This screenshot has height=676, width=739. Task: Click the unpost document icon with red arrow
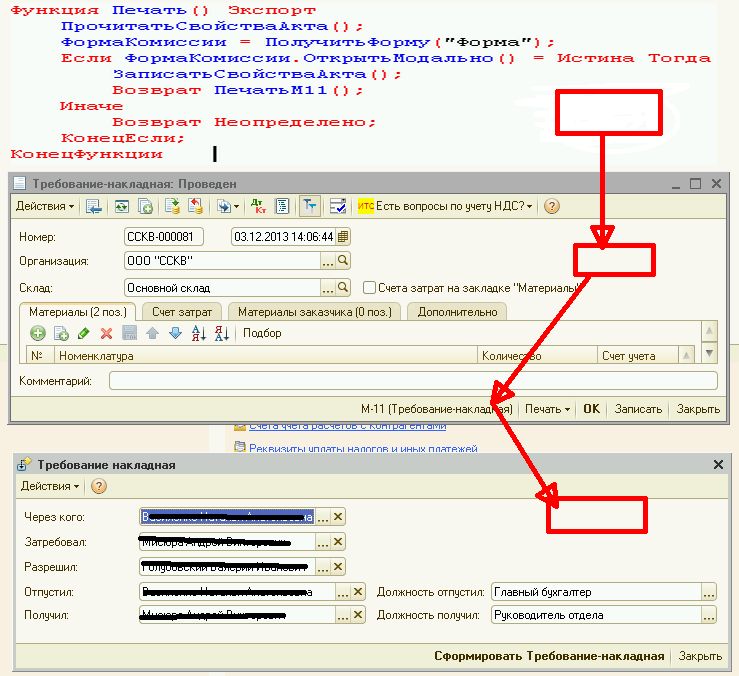(x=196, y=206)
